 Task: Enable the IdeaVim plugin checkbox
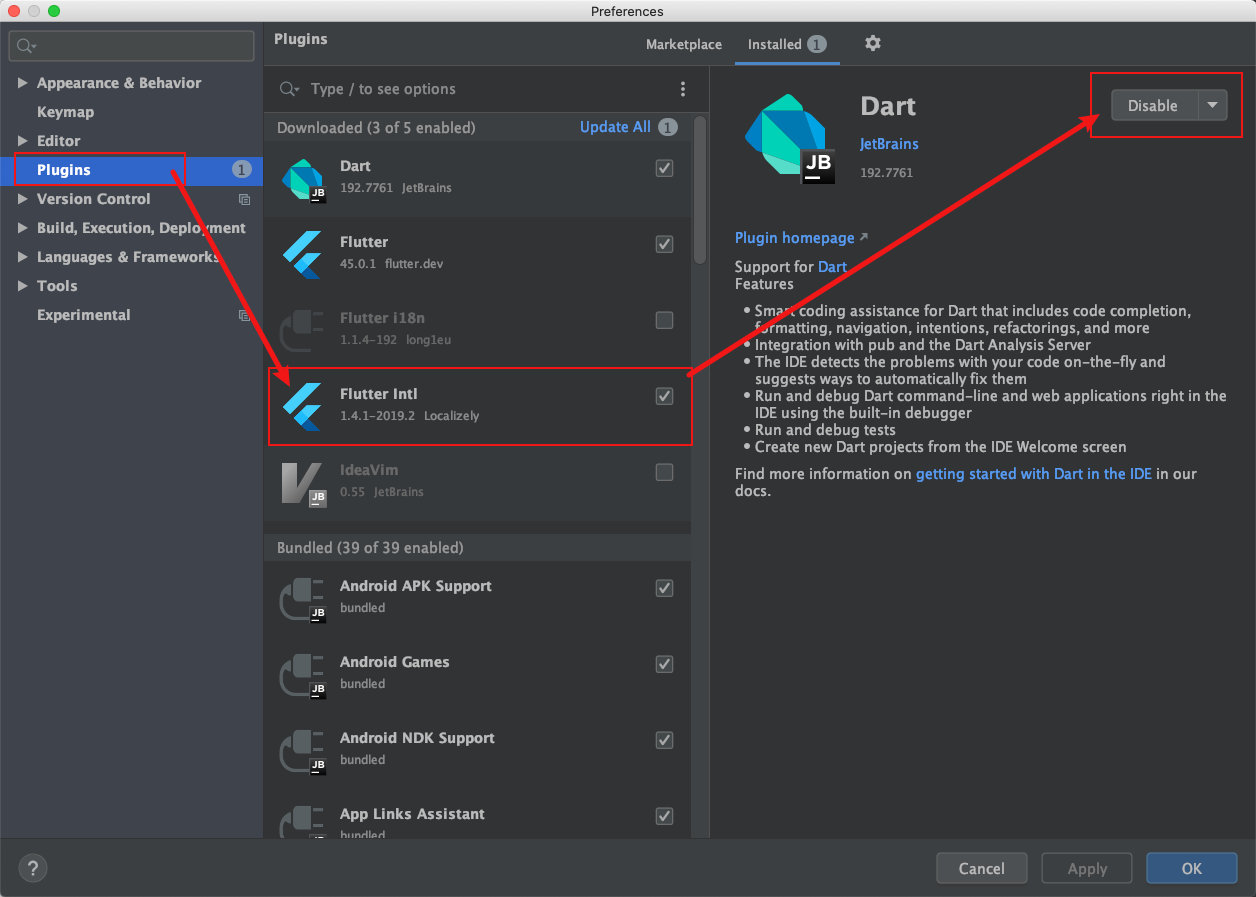pos(664,472)
